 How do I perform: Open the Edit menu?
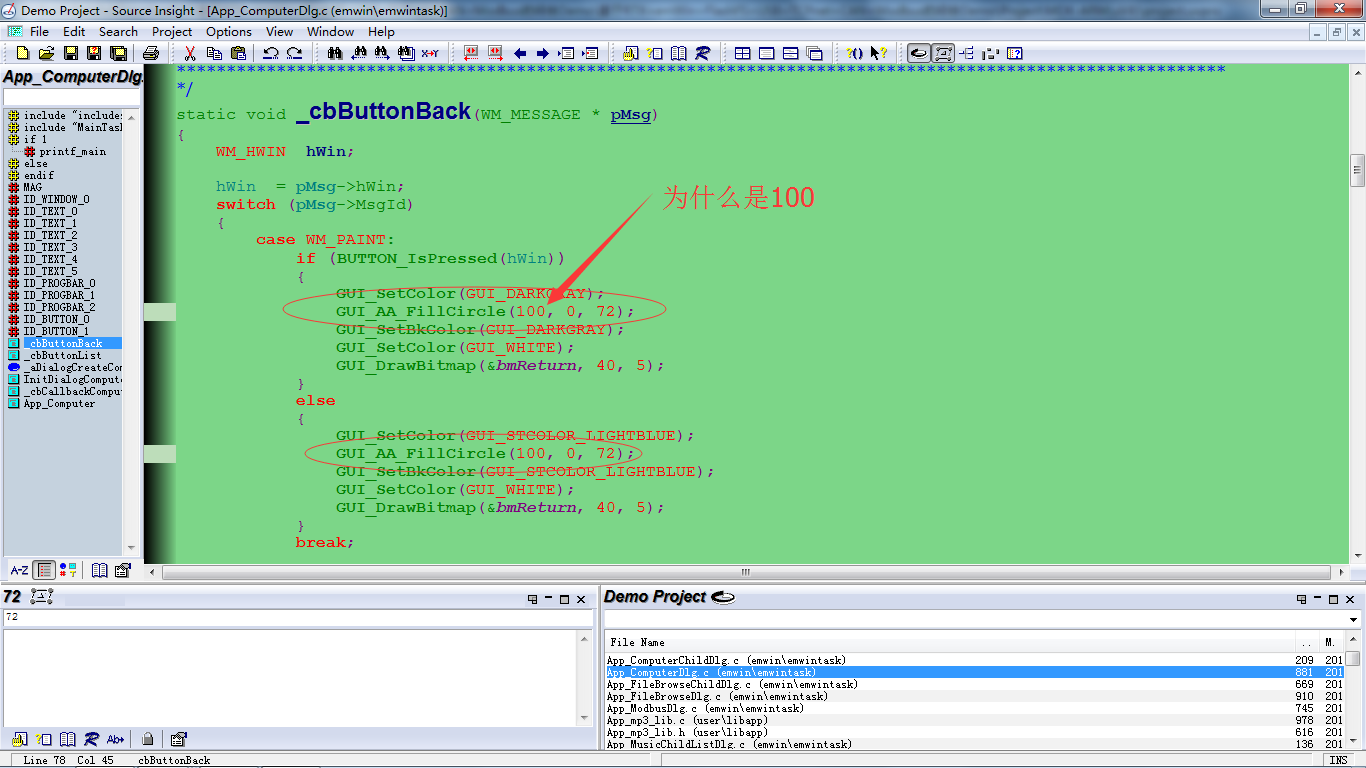pyautogui.click(x=74, y=31)
